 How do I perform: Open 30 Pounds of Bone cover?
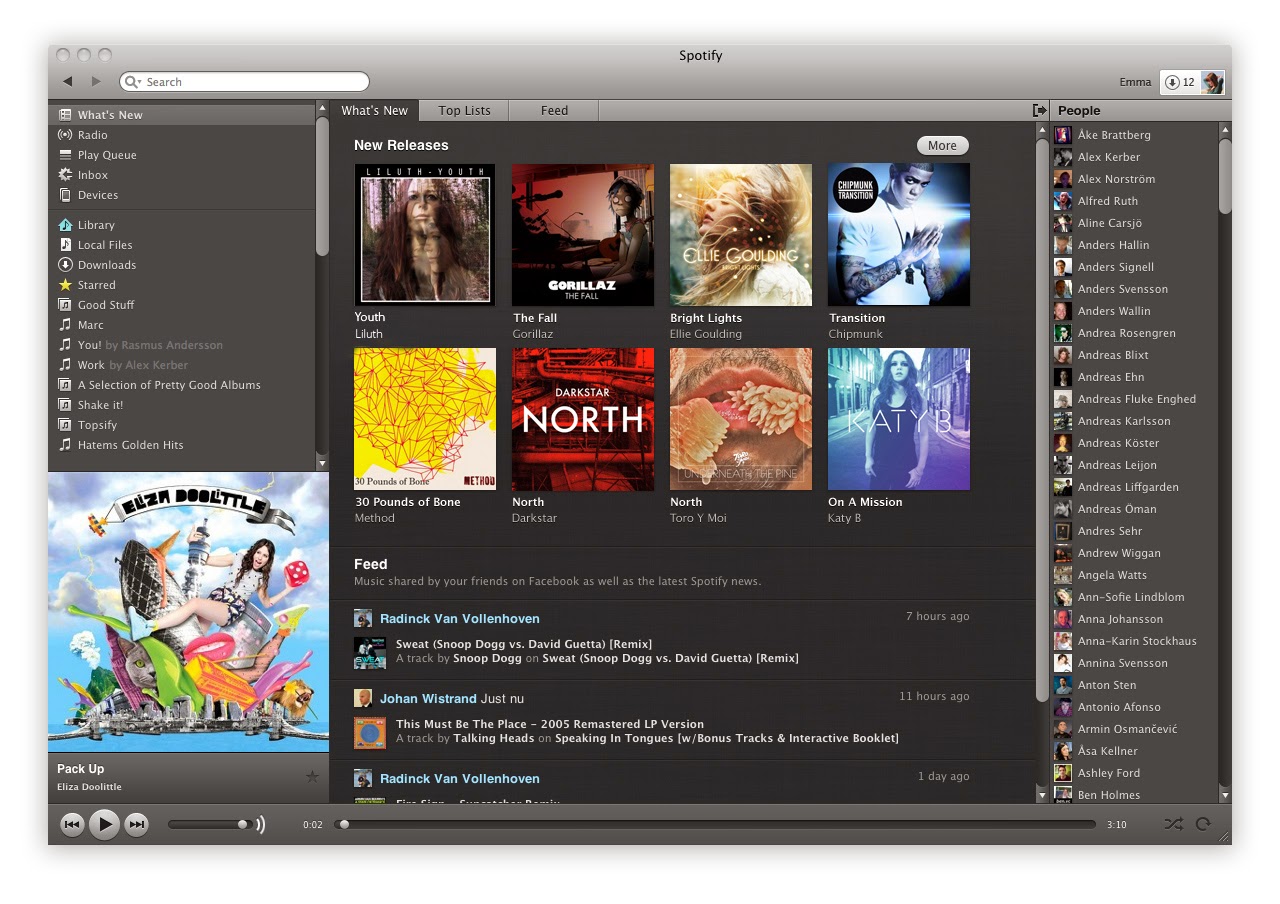coord(425,419)
